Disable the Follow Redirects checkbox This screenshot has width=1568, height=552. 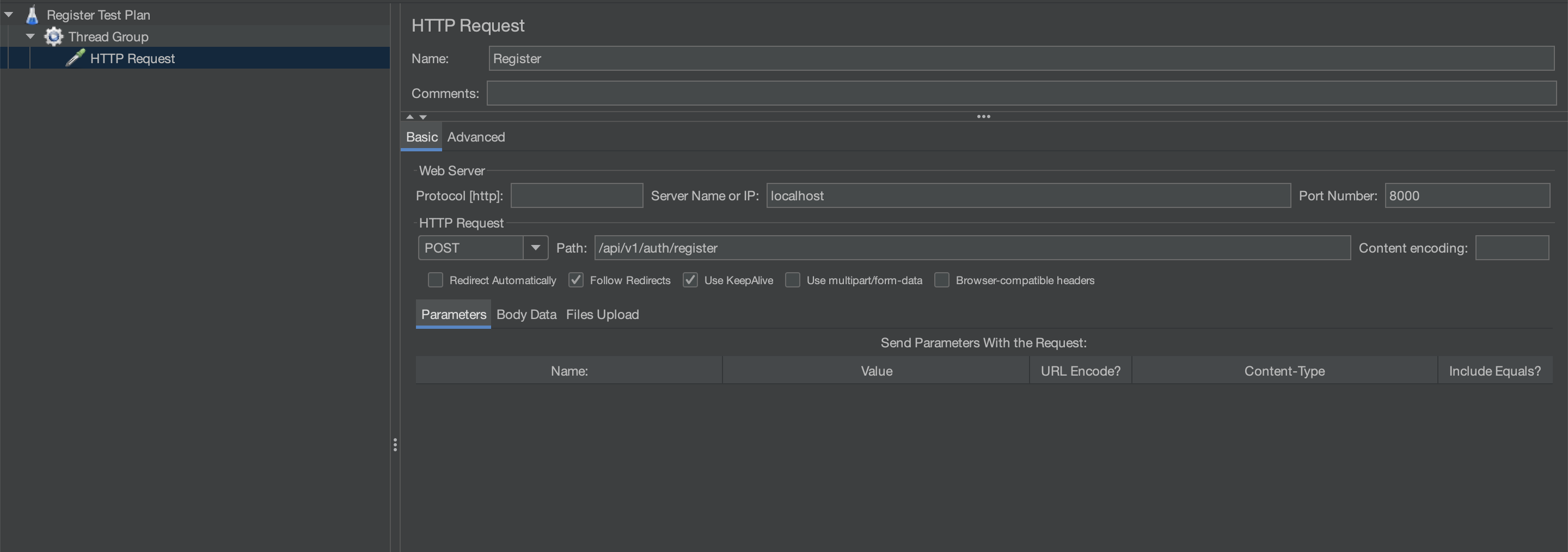pyautogui.click(x=576, y=280)
